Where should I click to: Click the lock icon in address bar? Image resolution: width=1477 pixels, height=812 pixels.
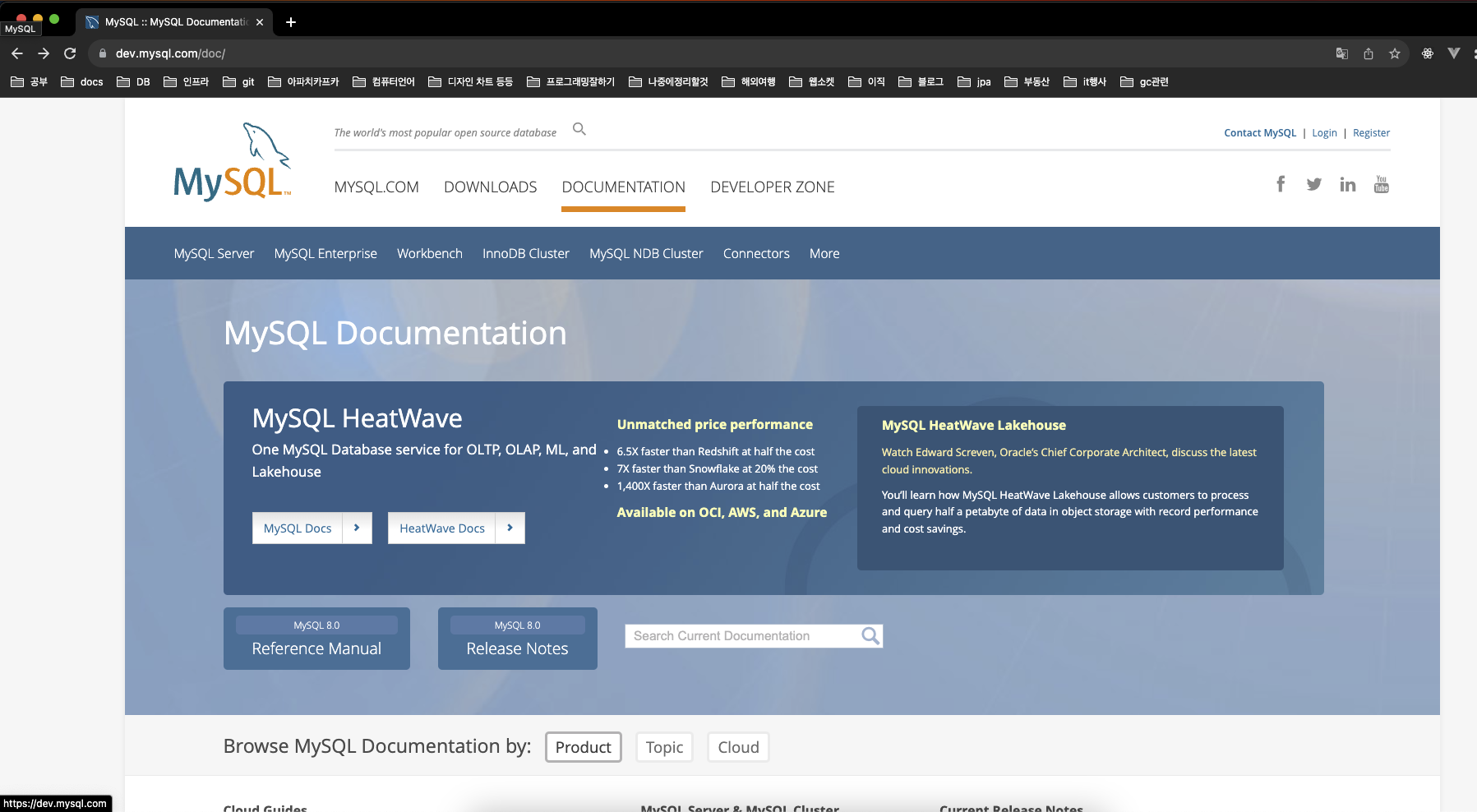coord(103,53)
